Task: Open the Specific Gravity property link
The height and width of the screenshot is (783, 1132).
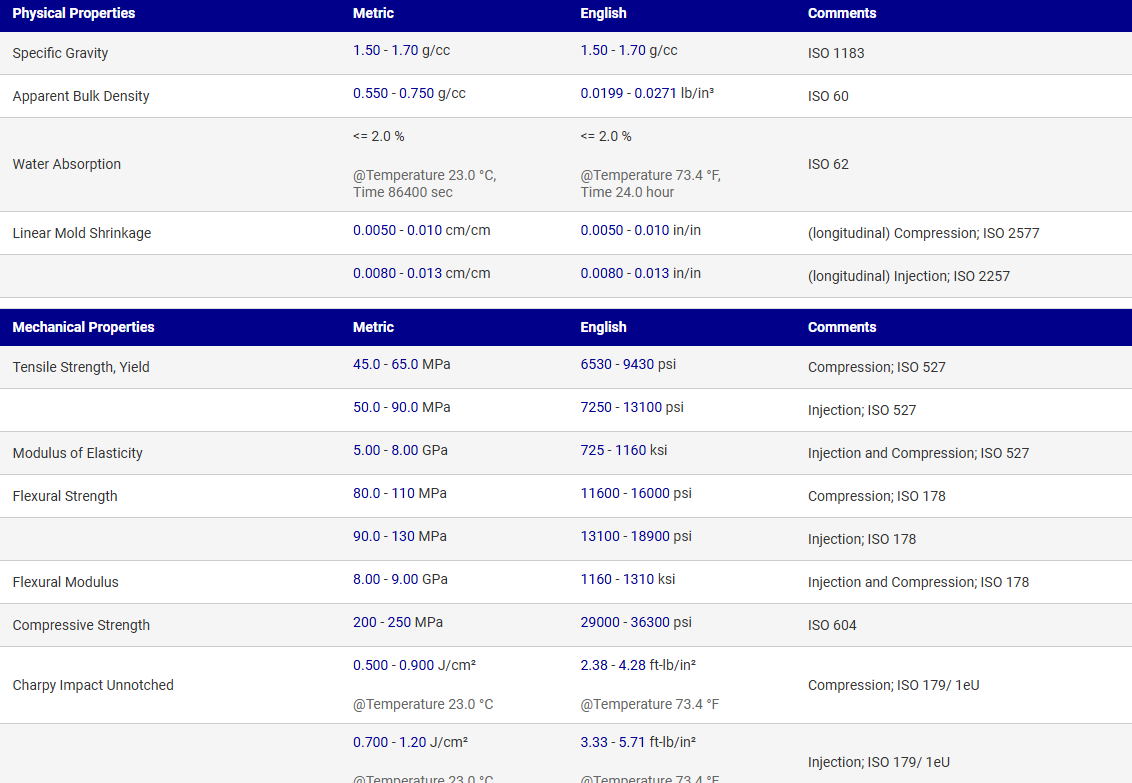Action: click(x=60, y=53)
